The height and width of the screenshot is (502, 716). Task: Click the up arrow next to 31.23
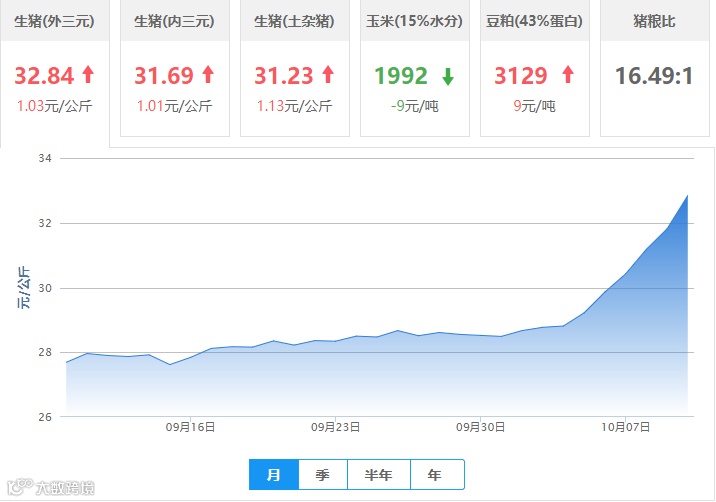coord(328,74)
